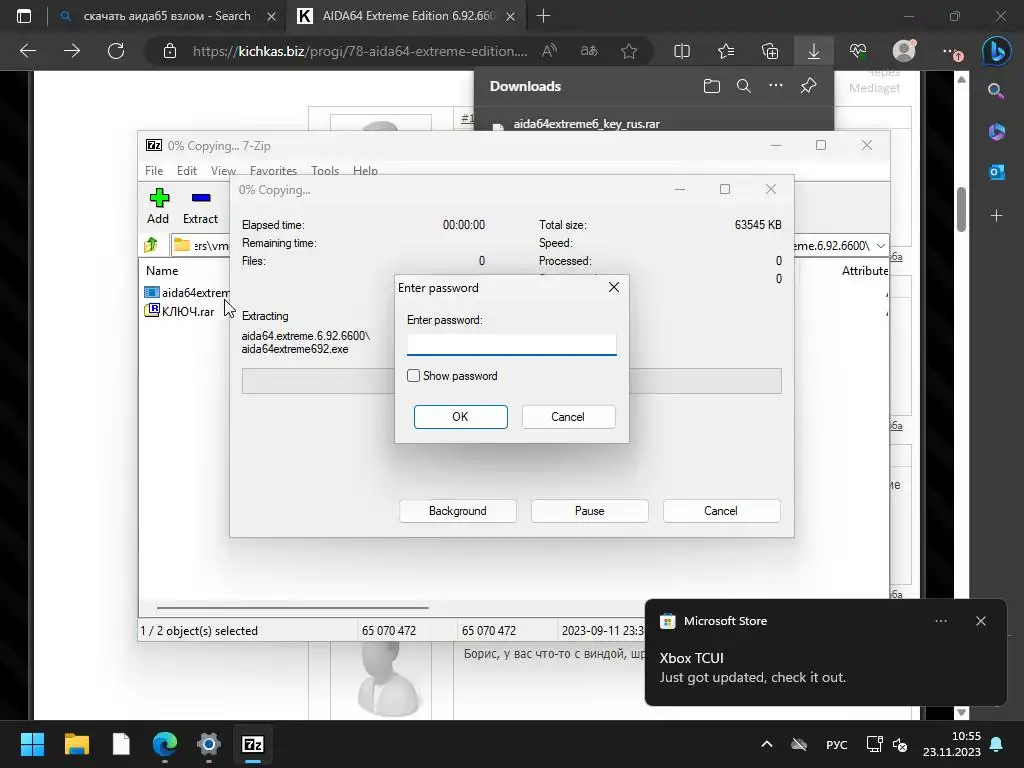The width and height of the screenshot is (1024, 768).
Task: Pause the copying operation
Action: [590, 511]
